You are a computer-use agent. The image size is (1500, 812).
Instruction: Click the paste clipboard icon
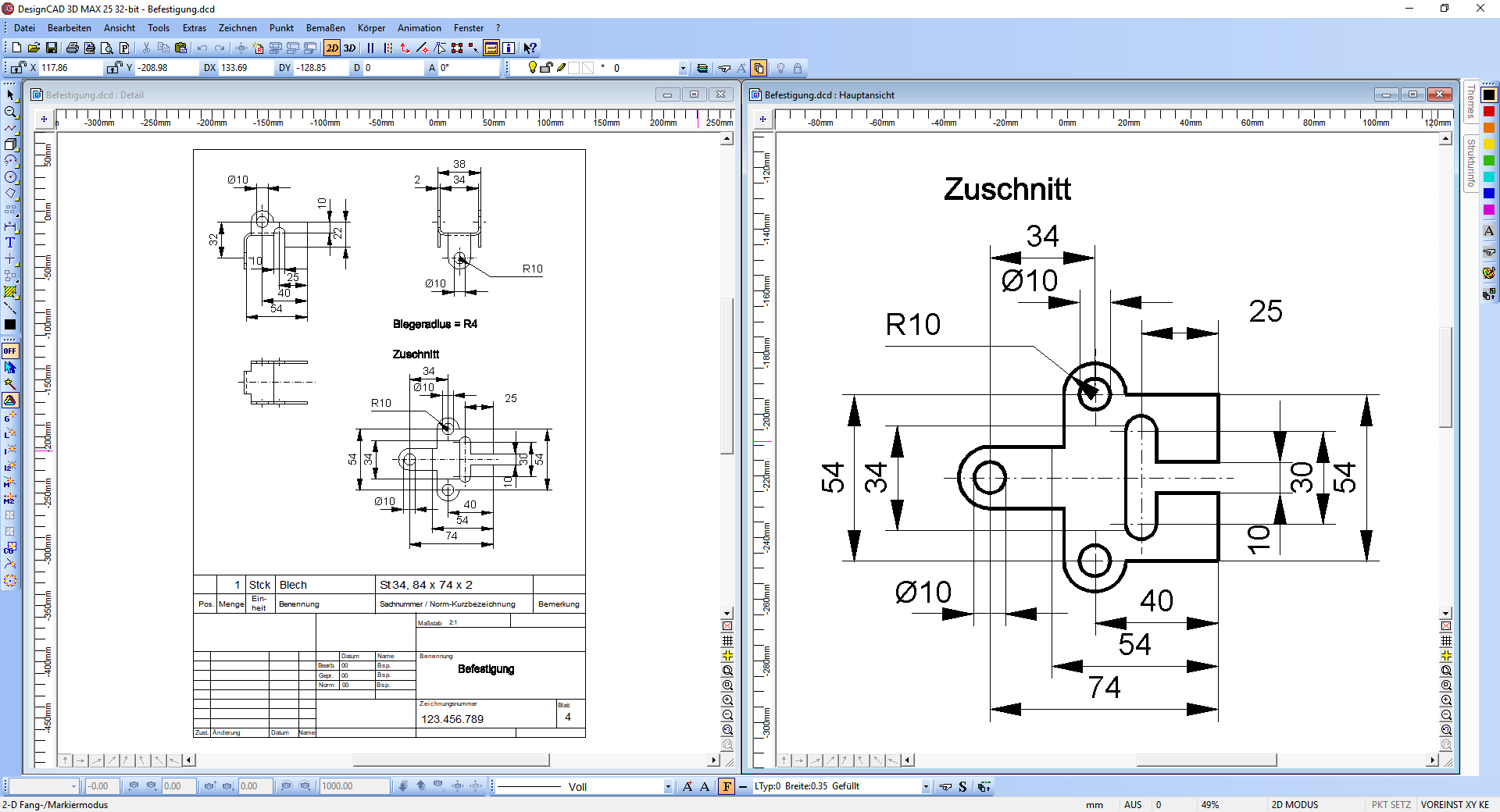pyautogui.click(x=180, y=48)
